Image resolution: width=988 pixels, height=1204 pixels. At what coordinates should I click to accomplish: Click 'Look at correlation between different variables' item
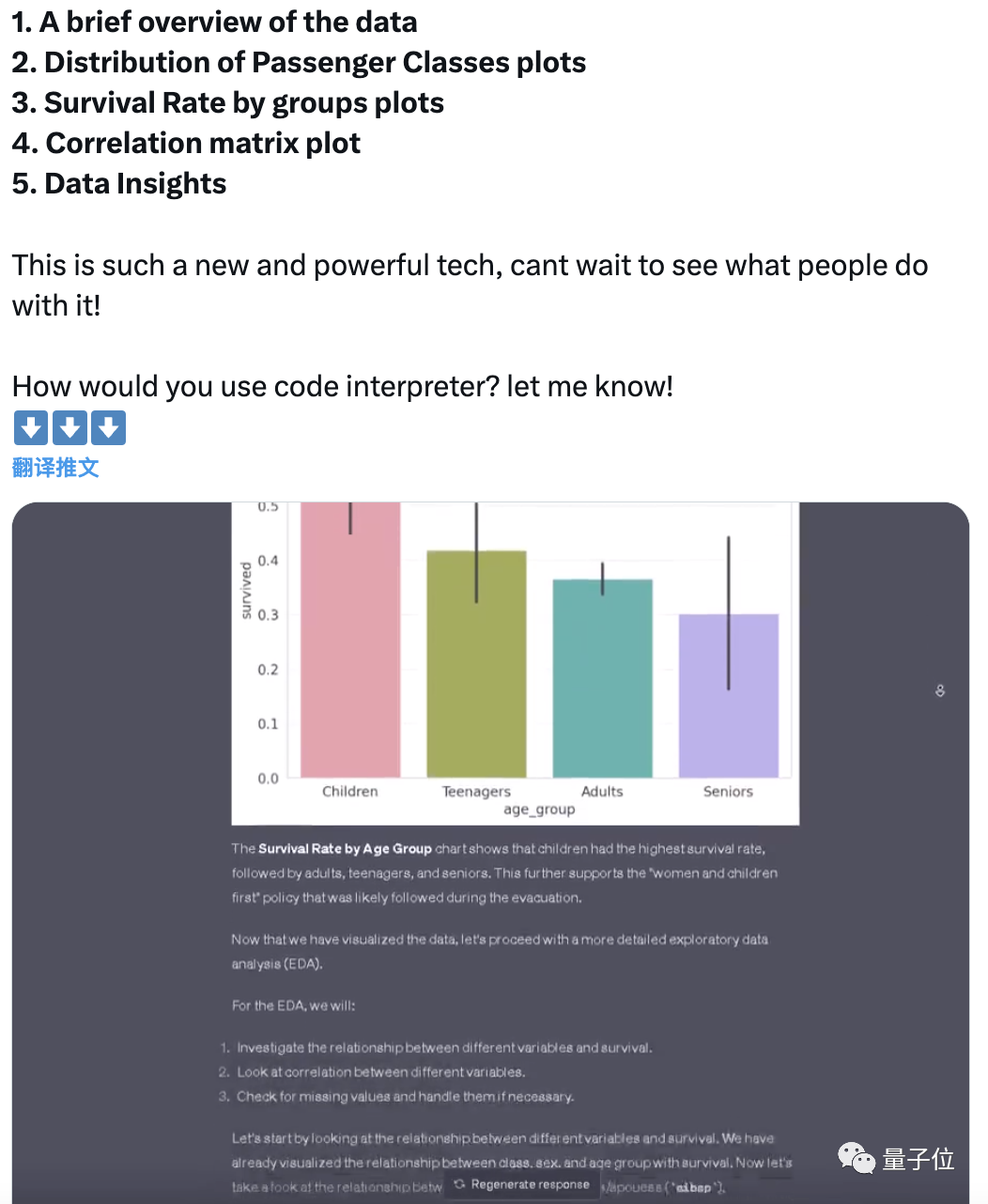point(380,1073)
